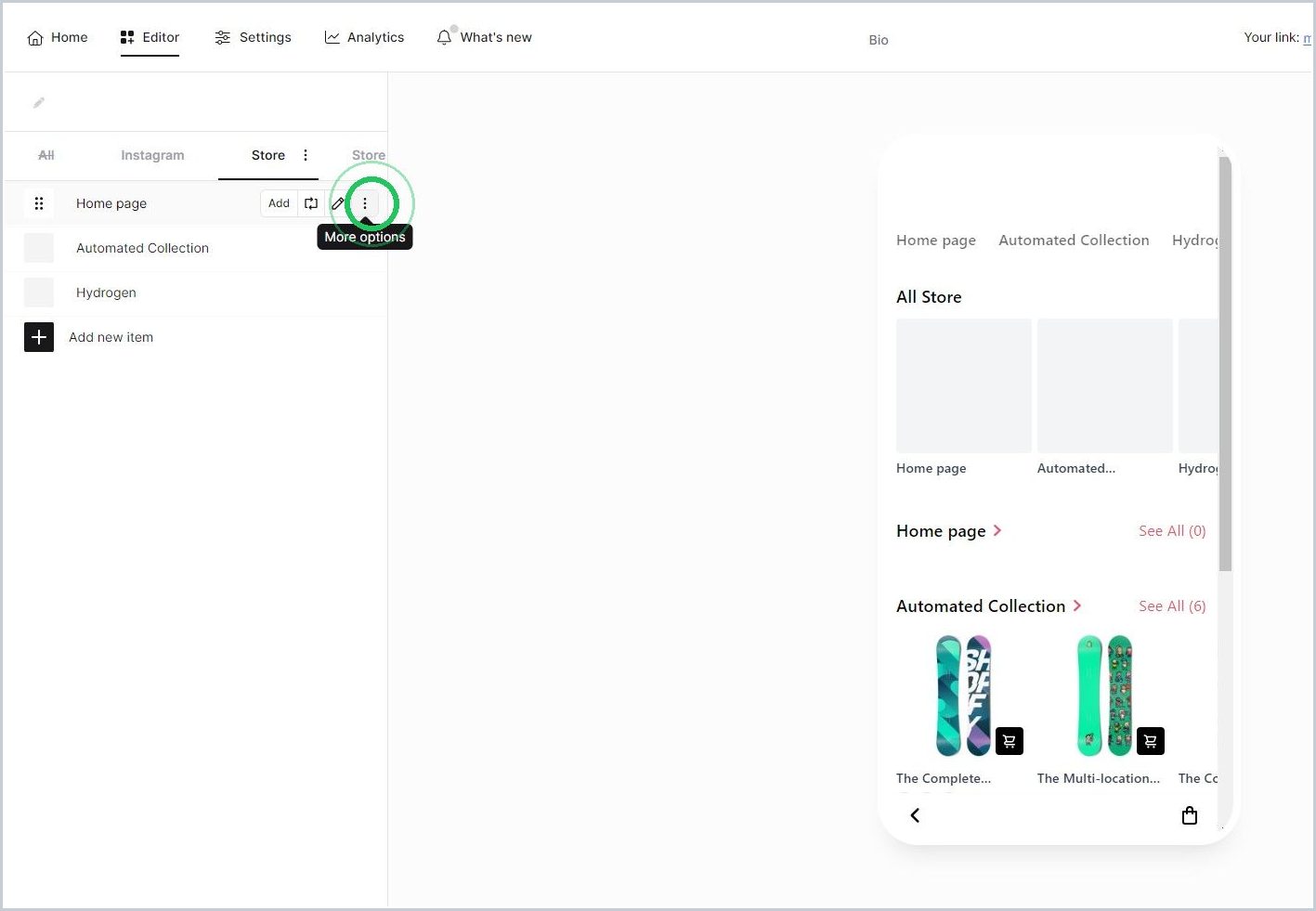Click See All (0) link for Home page

click(x=1172, y=531)
